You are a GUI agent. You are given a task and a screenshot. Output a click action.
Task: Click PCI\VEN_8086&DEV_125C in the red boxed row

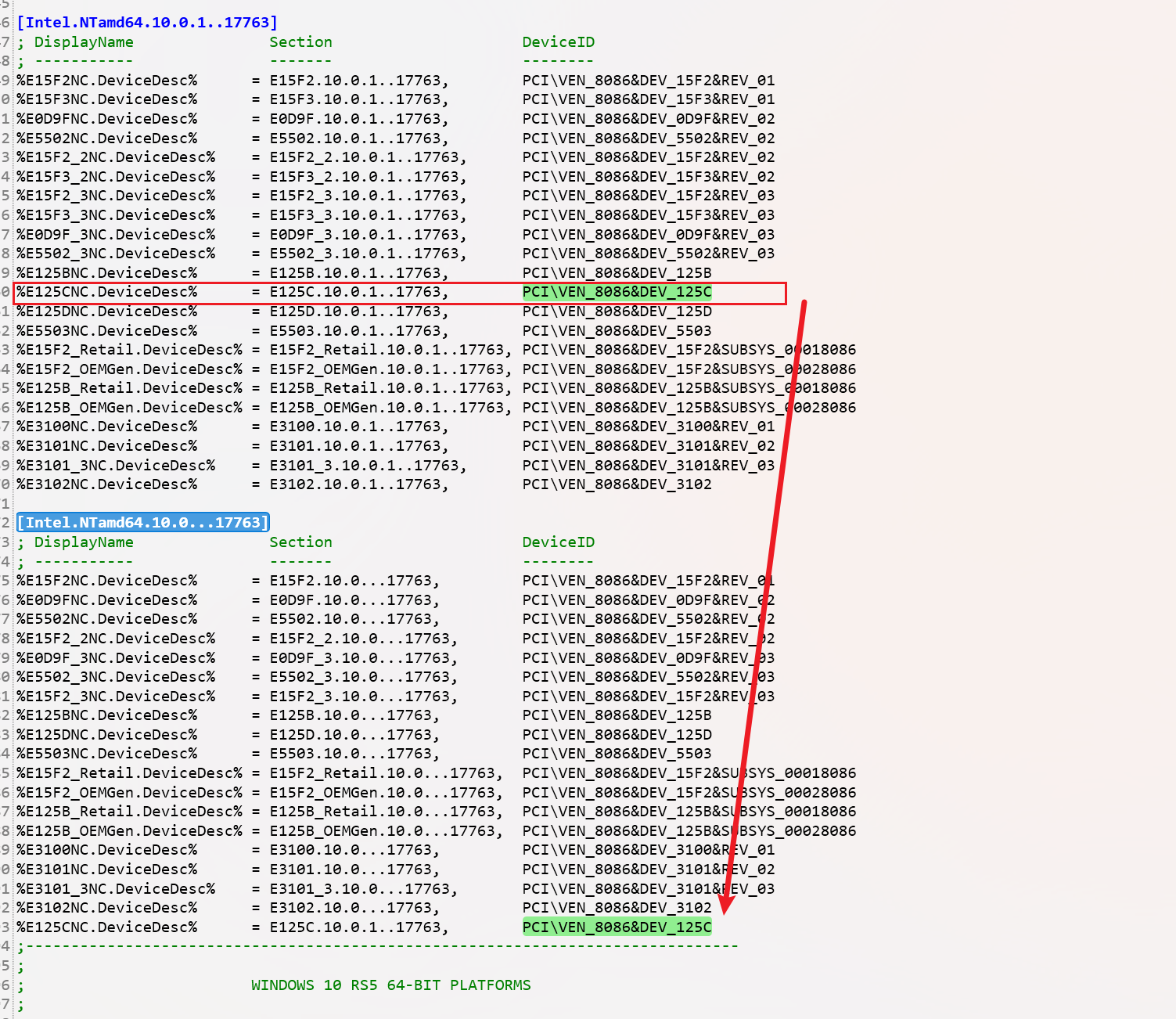click(x=617, y=292)
